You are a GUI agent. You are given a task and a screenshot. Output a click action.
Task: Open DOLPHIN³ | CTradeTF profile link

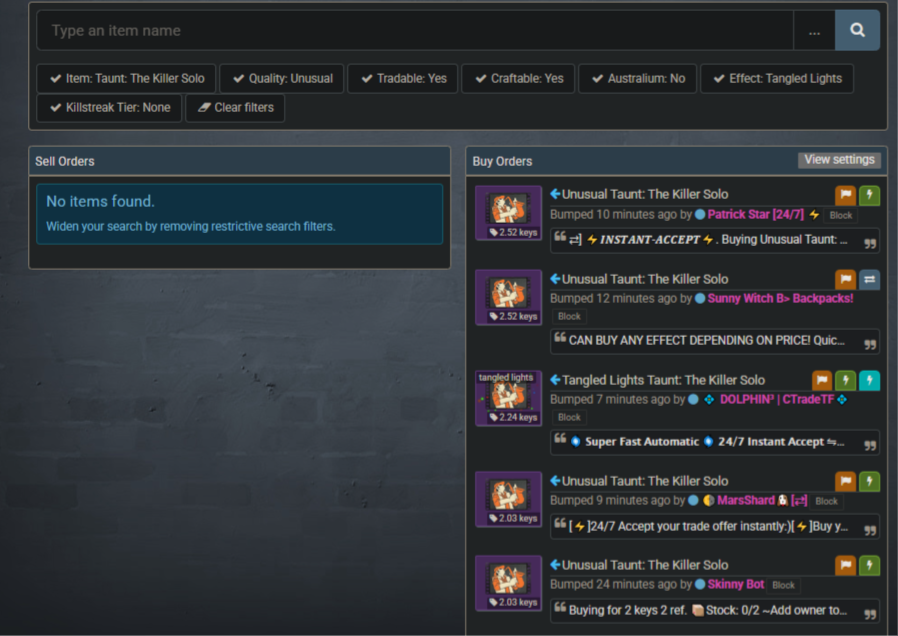click(x=777, y=399)
